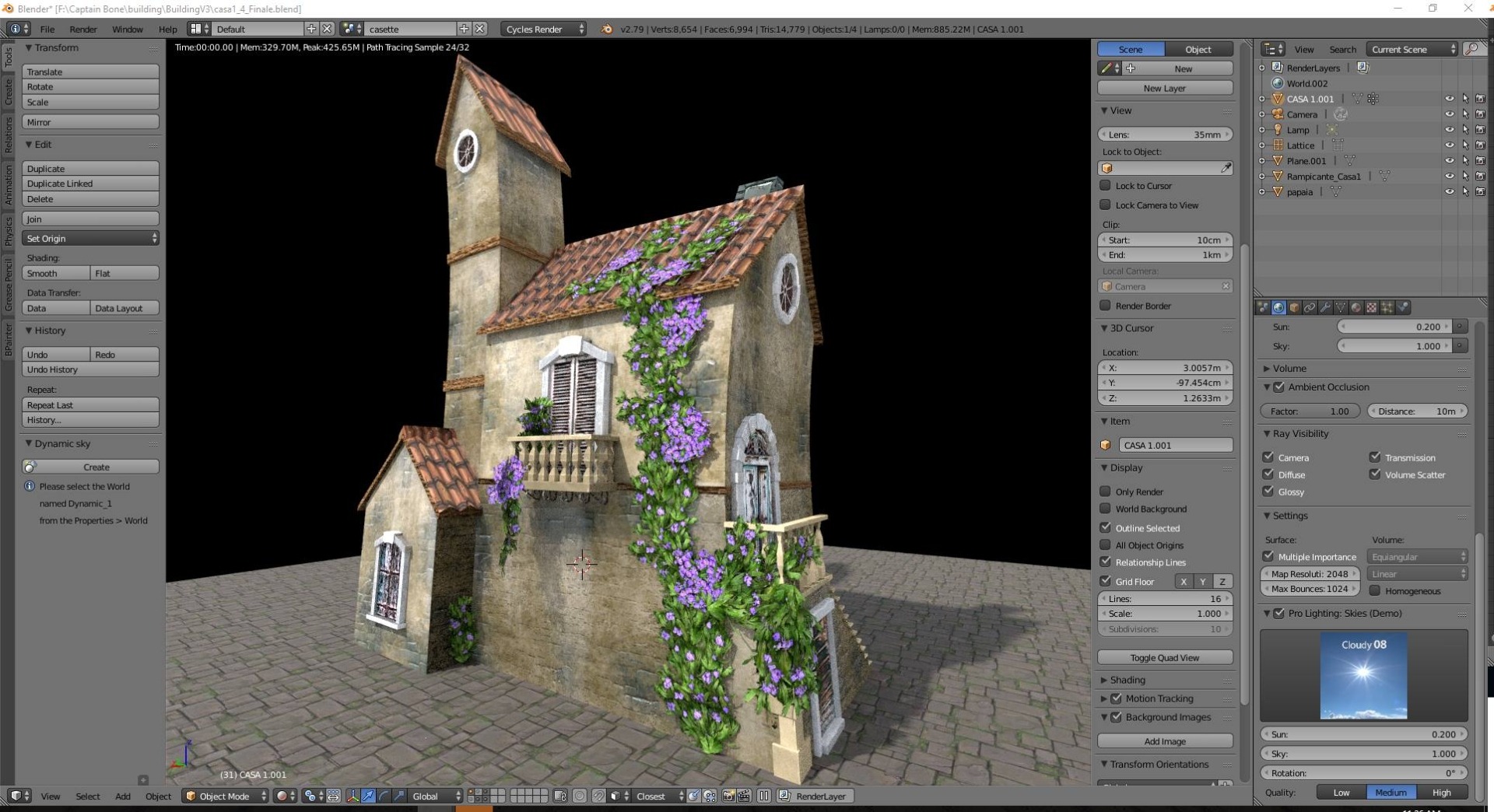Open the Particles properties icon

tap(1387, 307)
